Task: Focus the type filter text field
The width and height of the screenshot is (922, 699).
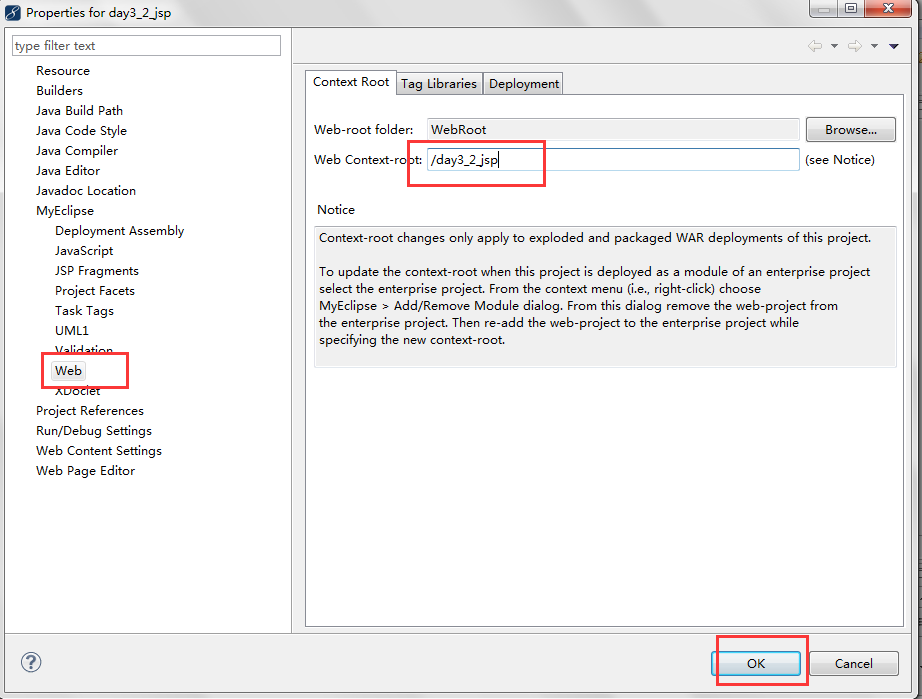Action: (x=146, y=46)
